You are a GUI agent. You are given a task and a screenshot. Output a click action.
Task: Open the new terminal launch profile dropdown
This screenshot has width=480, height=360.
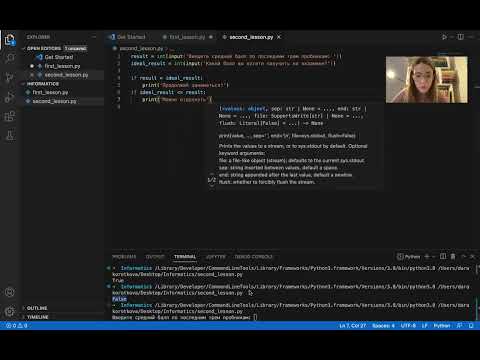point(433,256)
